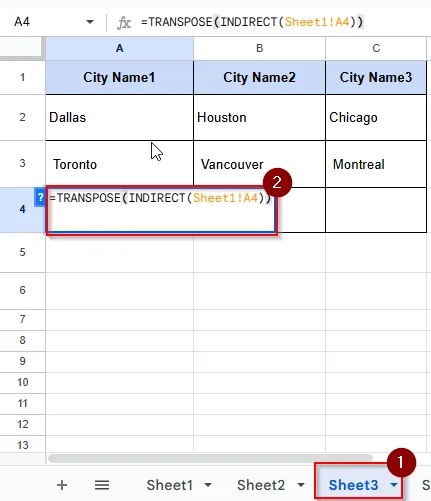Image resolution: width=431 pixels, height=501 pixels.
Task: Select row 3 header
Action: click(x=22, y=163)
